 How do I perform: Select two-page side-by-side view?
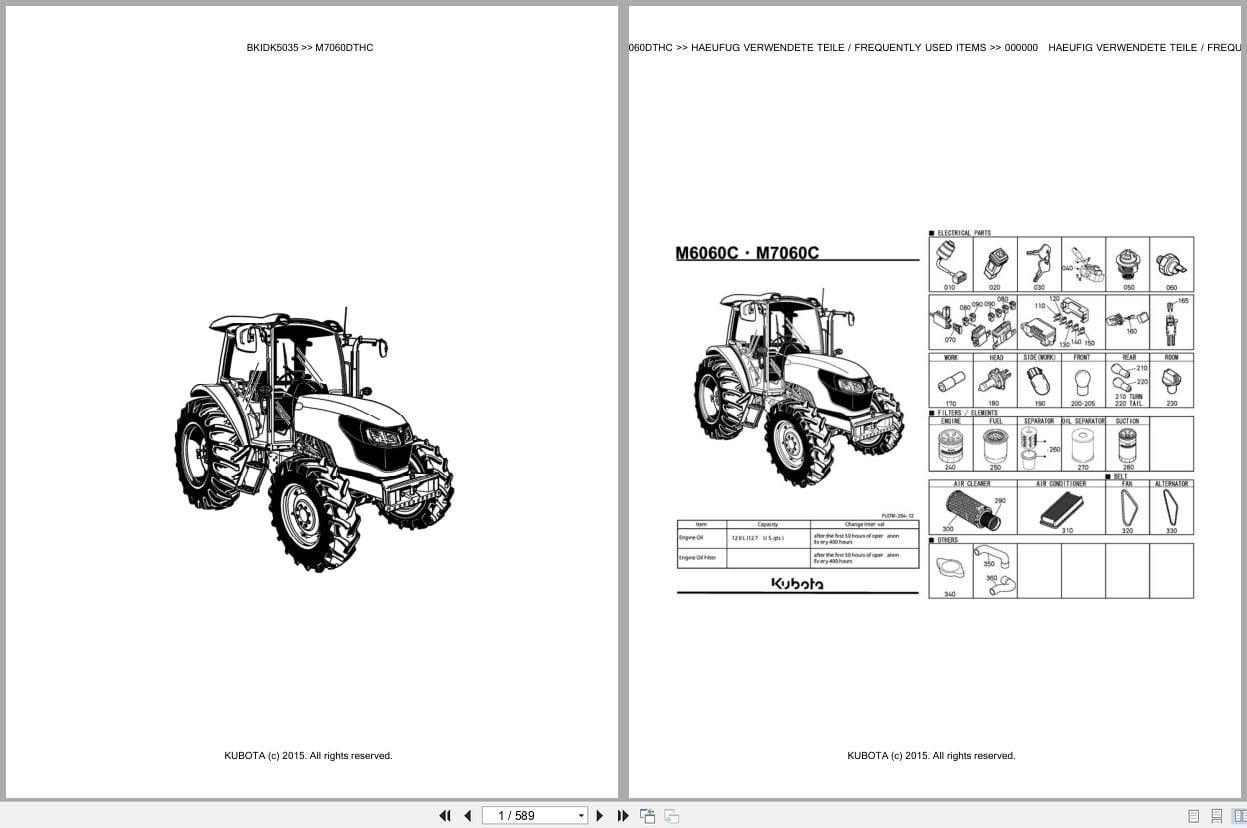pos(1239,816)
